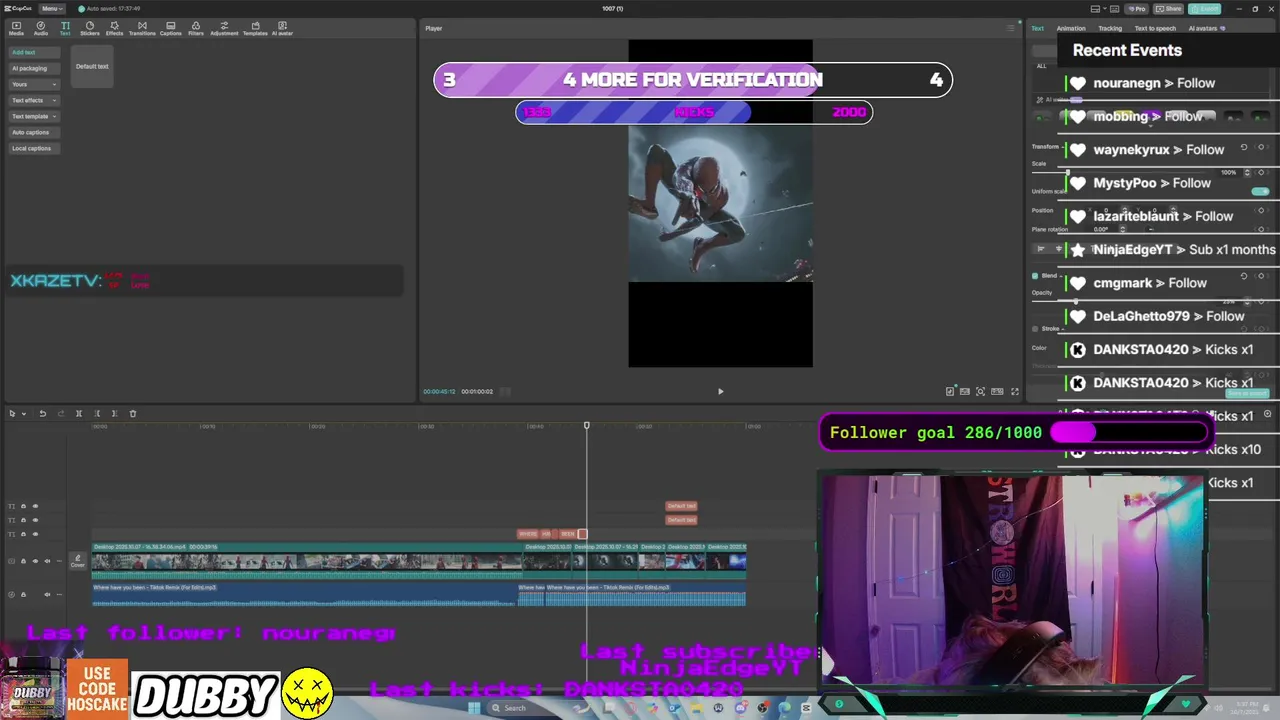The height and width of the screenshot is (720, 1280).
Task: Hide the main video track using eye icon
Action: click(35, 561)
